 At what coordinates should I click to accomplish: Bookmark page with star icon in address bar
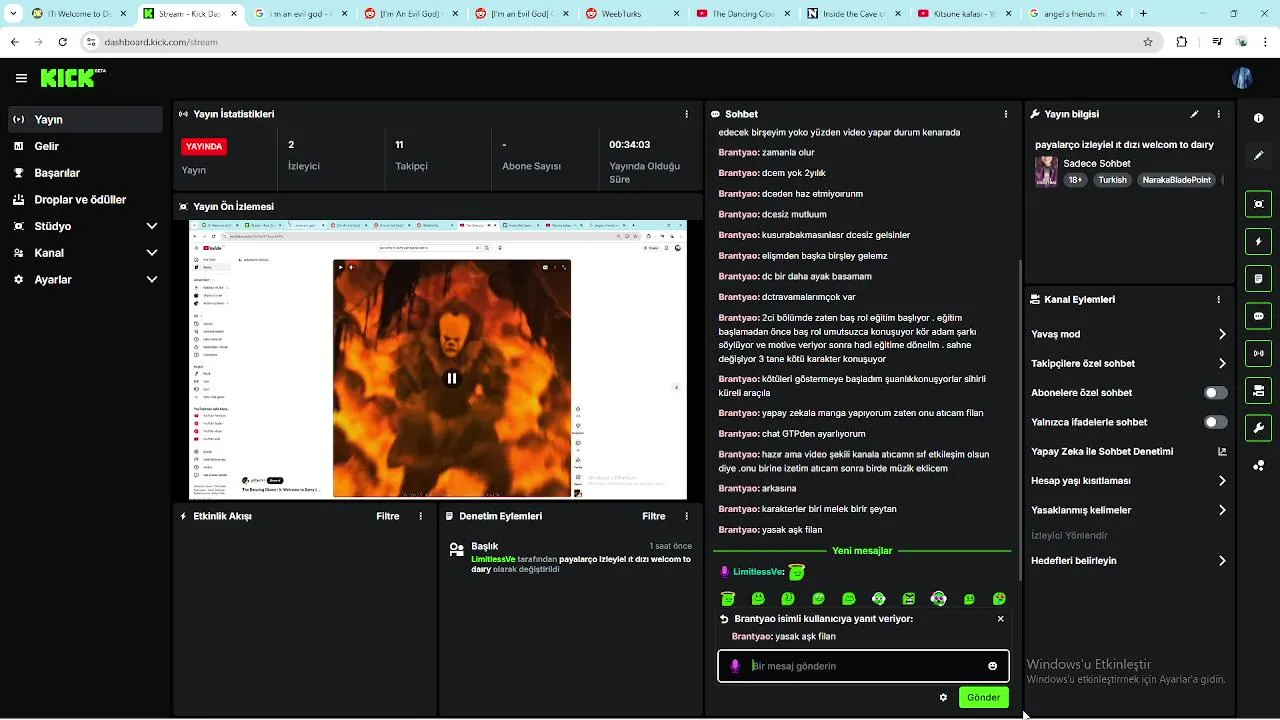[1148, 42]
